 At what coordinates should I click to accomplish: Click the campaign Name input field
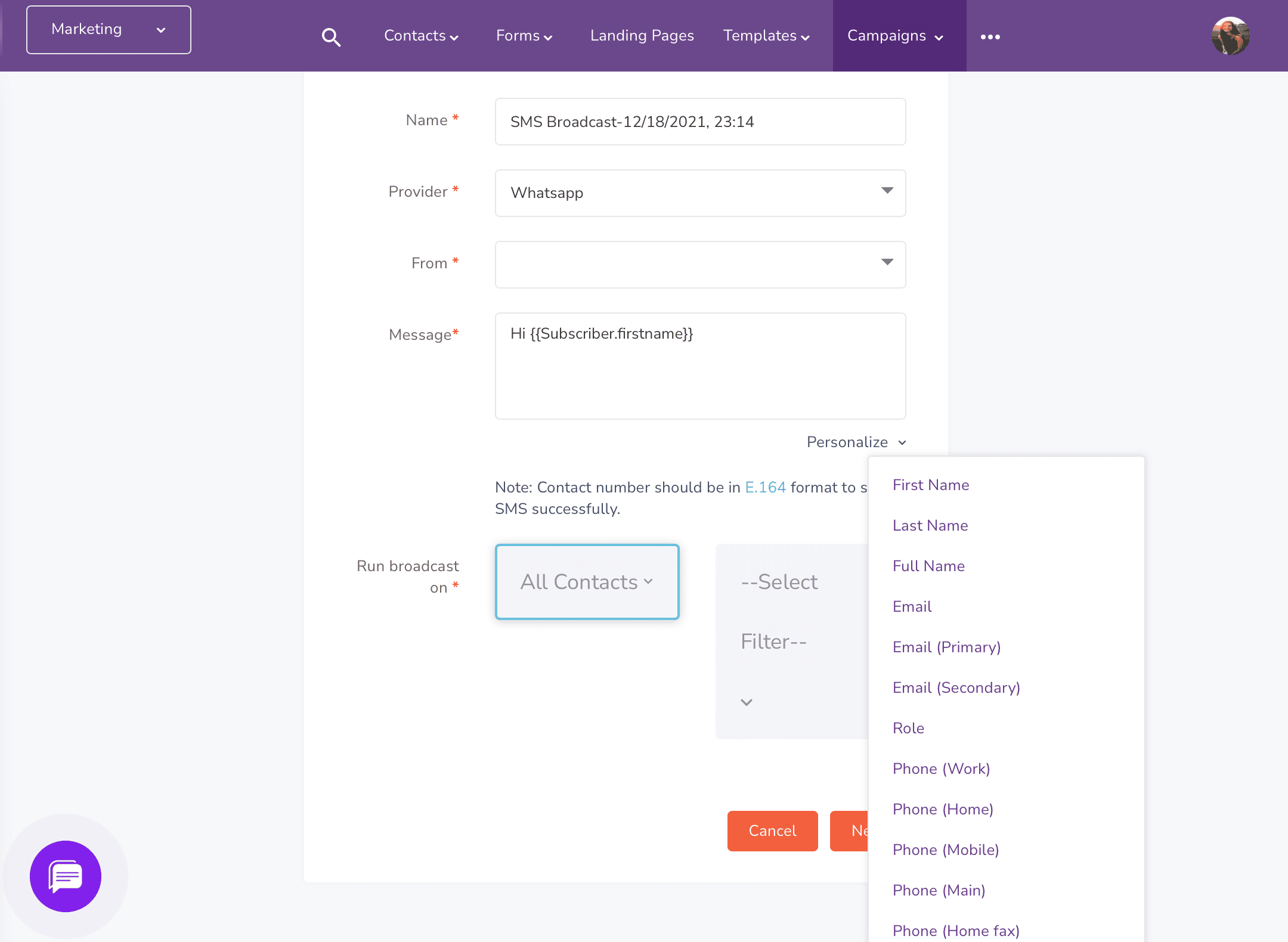699,121
